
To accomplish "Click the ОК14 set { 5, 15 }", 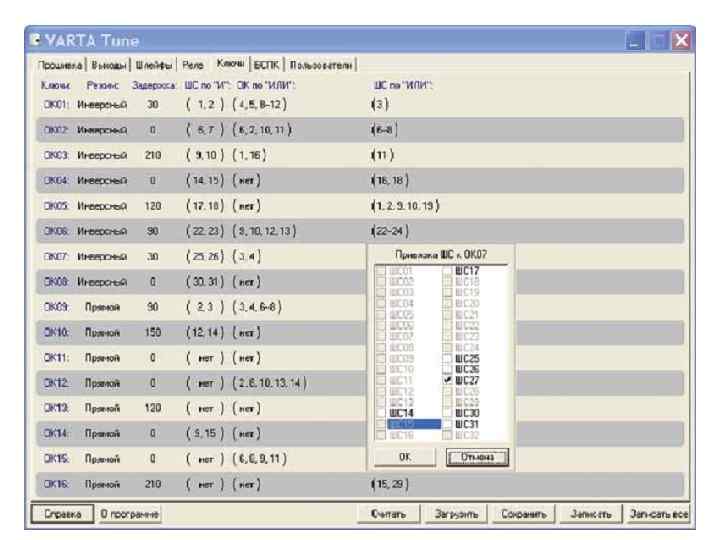I will point(205,433).
